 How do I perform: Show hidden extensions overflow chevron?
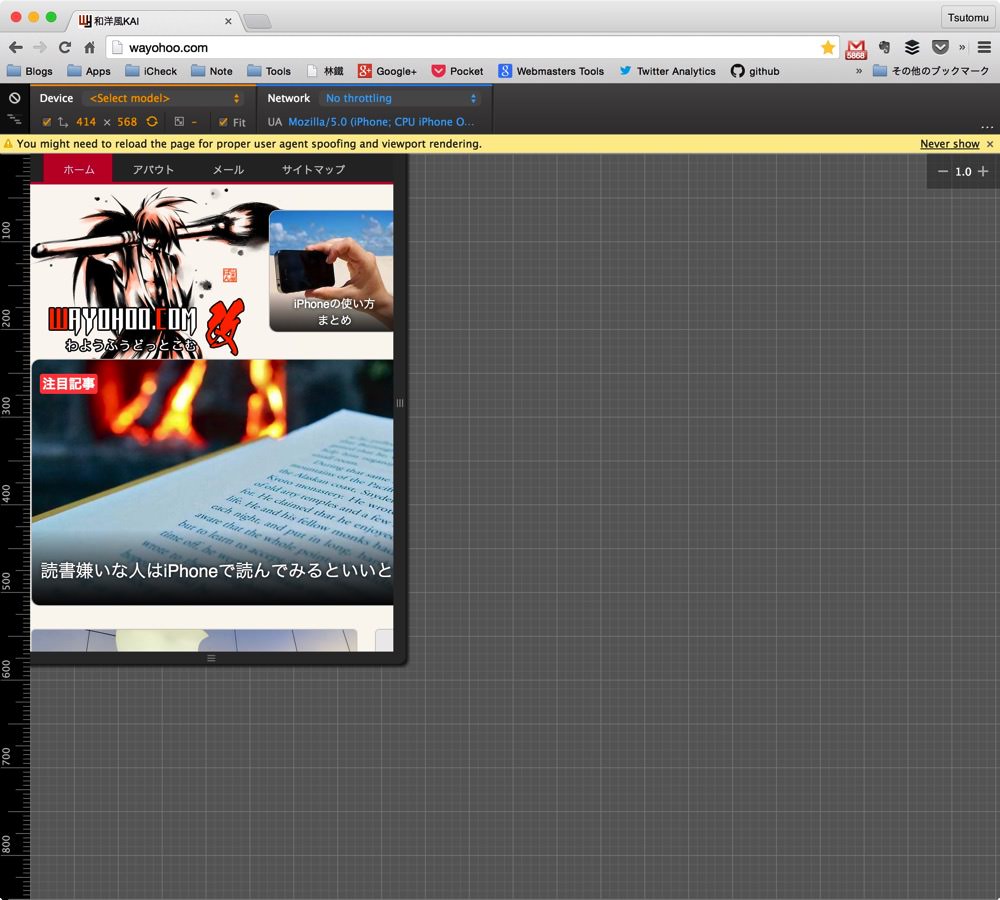point(962,47)
